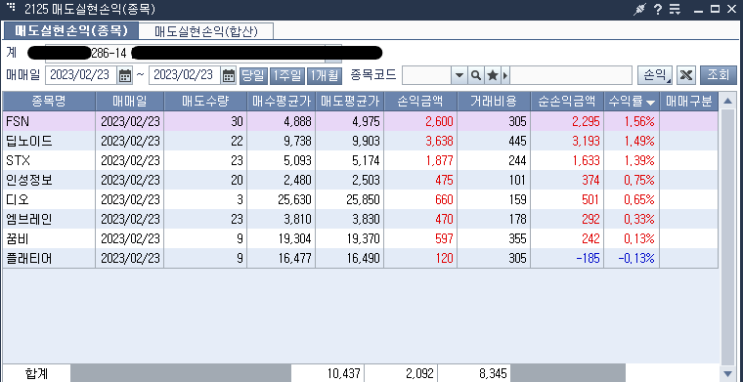The image size is (743, 382).
Task: Click the stock name text field
Action: point(571,75)
